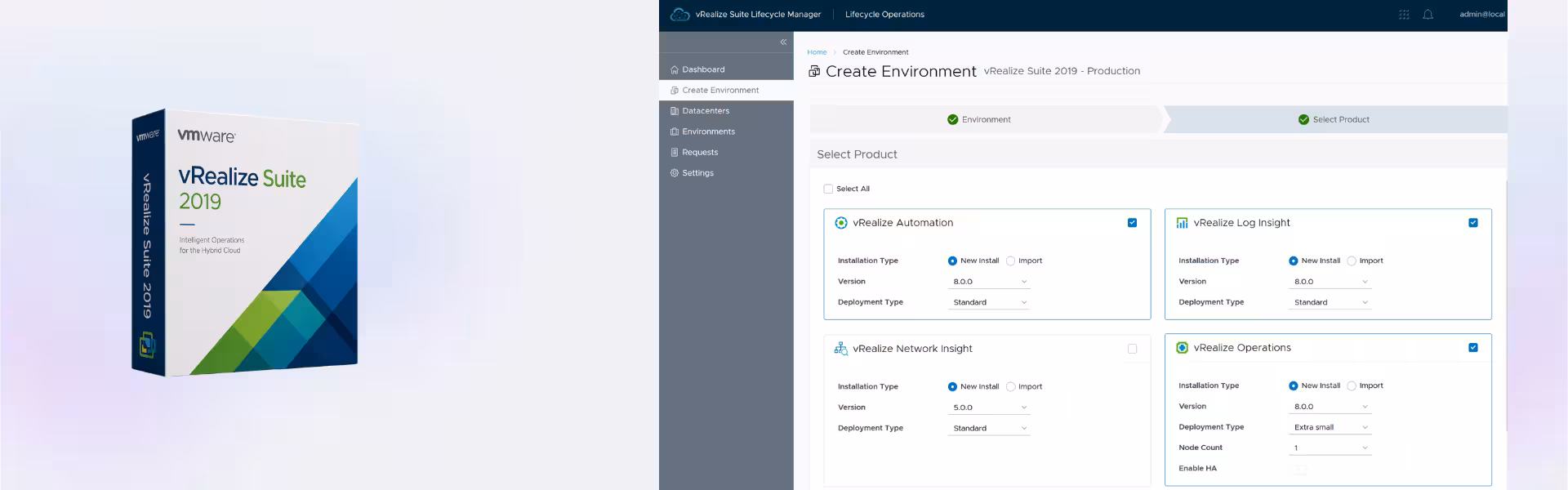1568x490 pixels.
Task: Open Requests in the sidebar menu
Action: coord(726,152)
